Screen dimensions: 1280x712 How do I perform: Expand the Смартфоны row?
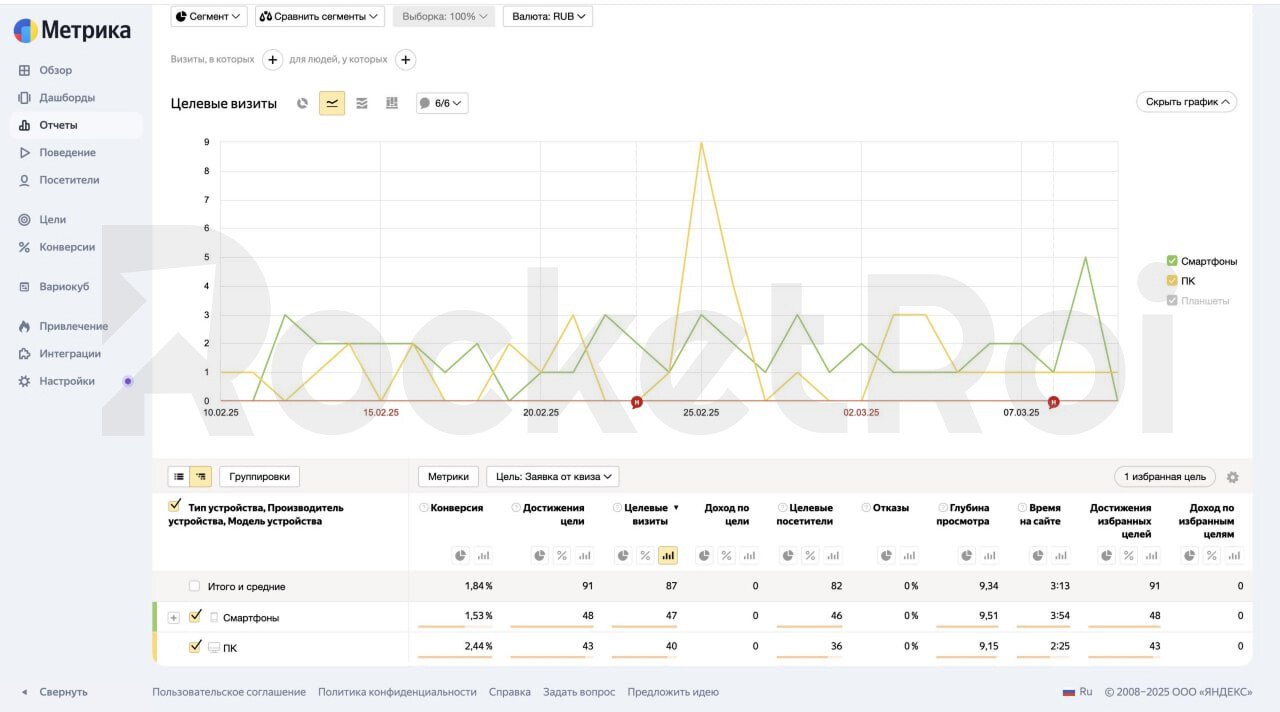pos(174,618)
